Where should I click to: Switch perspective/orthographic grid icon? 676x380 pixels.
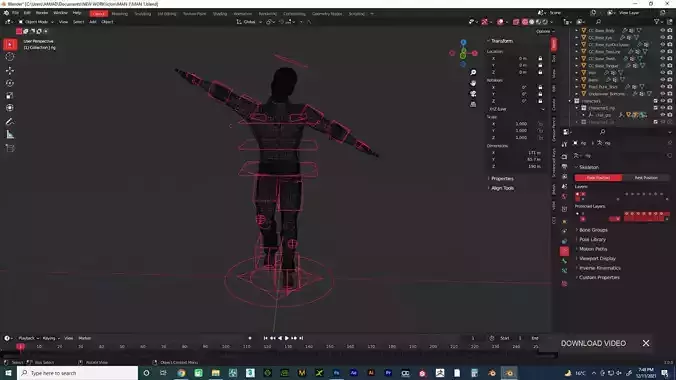pyautogui.click(x=473, y=104)
